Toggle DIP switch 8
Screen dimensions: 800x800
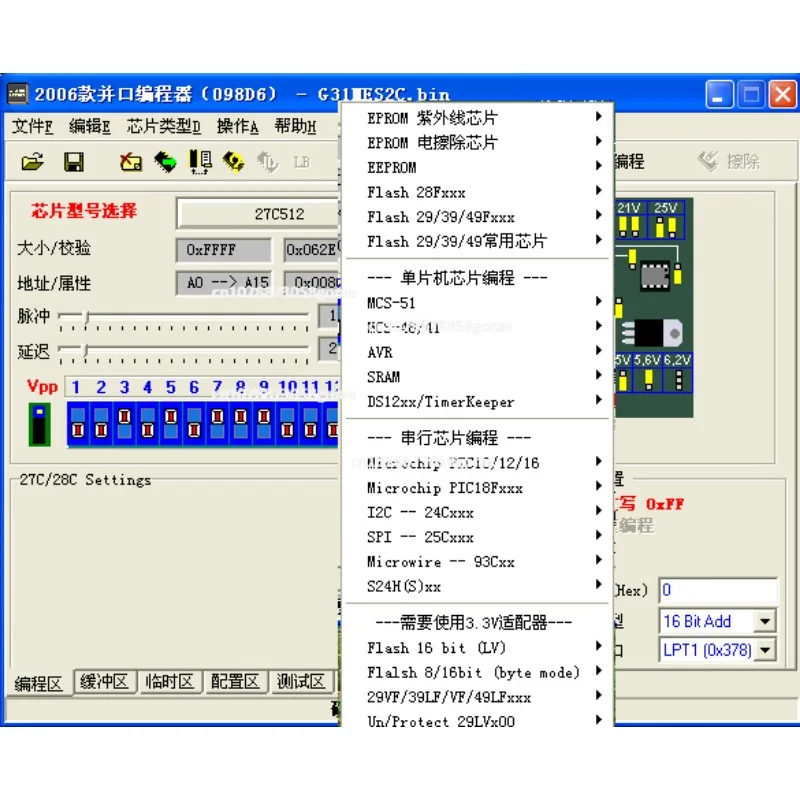[240, 424]
